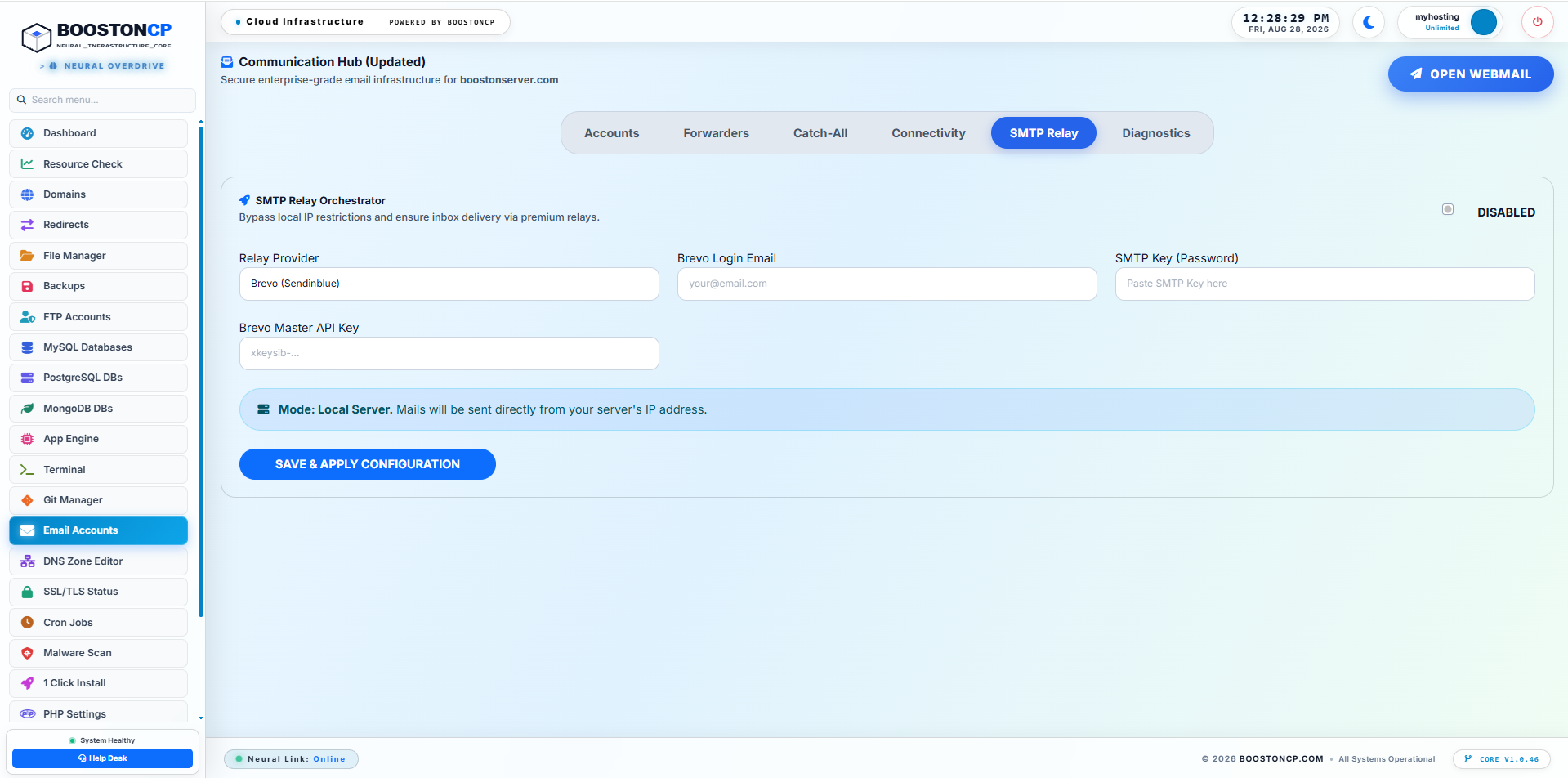Click the 1 Click Install rocket icon
Screen dimensions: 1568x778
click(27, 683)
